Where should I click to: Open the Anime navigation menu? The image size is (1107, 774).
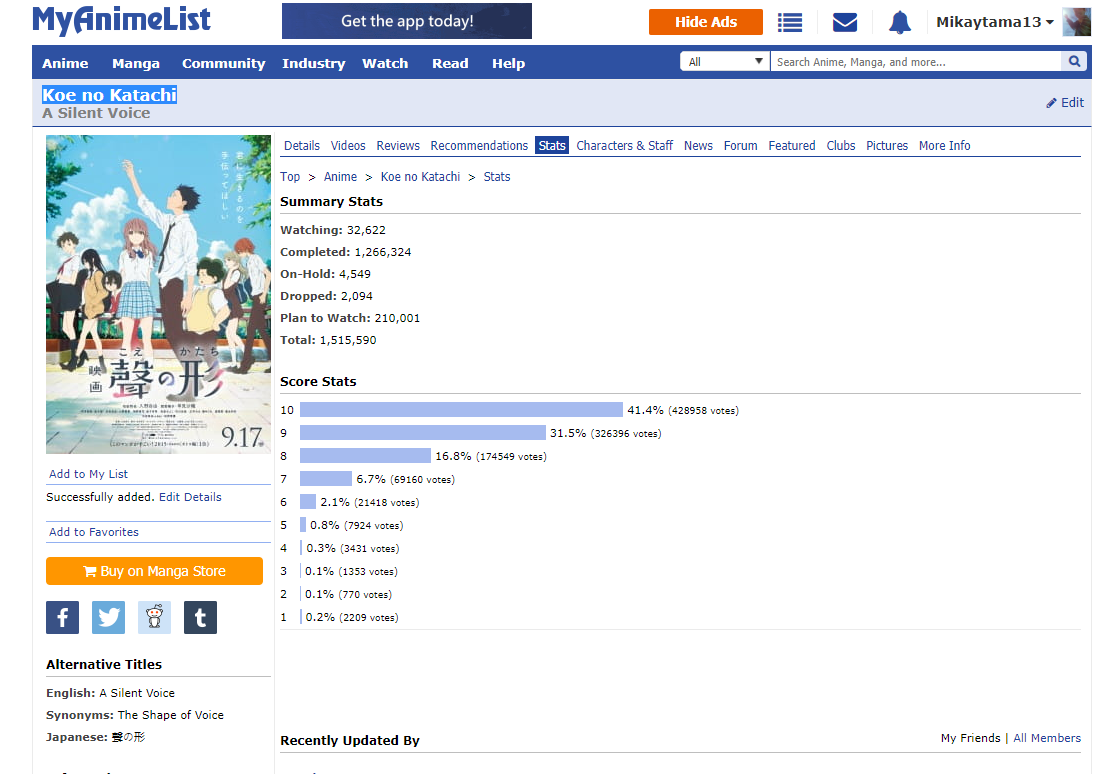point(65,63)
